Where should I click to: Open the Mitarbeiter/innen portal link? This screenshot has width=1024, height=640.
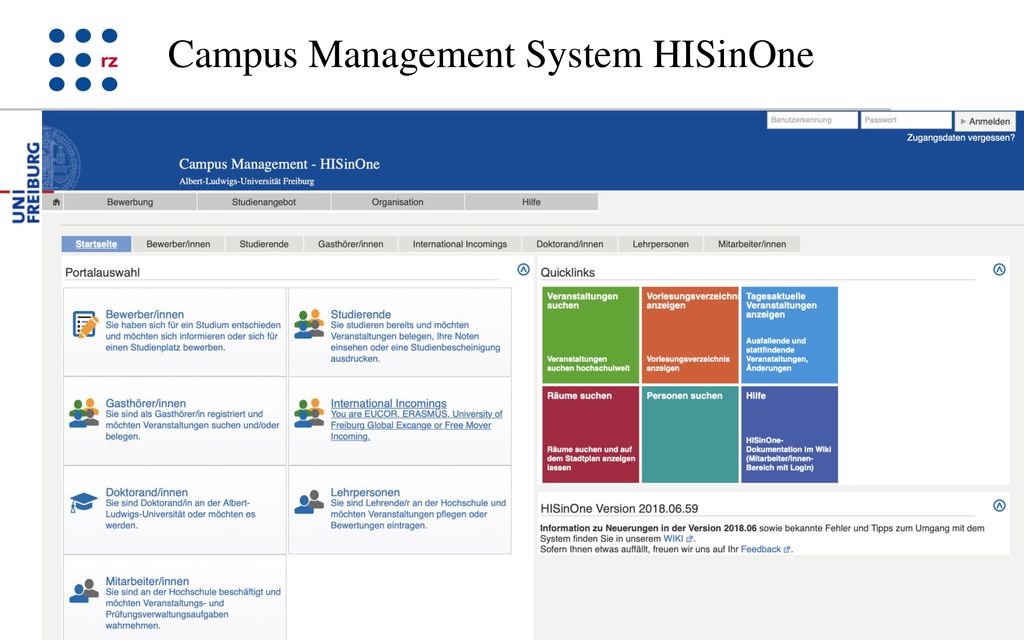(148, 581)
